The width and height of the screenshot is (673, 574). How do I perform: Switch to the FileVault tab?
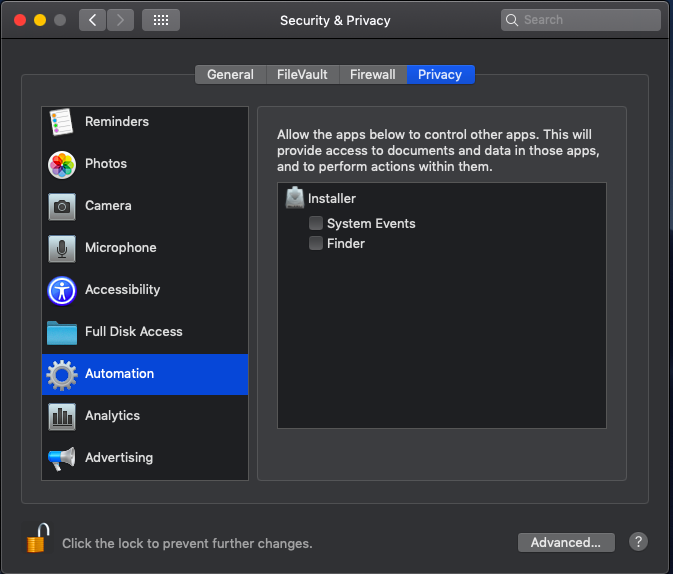pyautogui.click(x=302, y=75)
